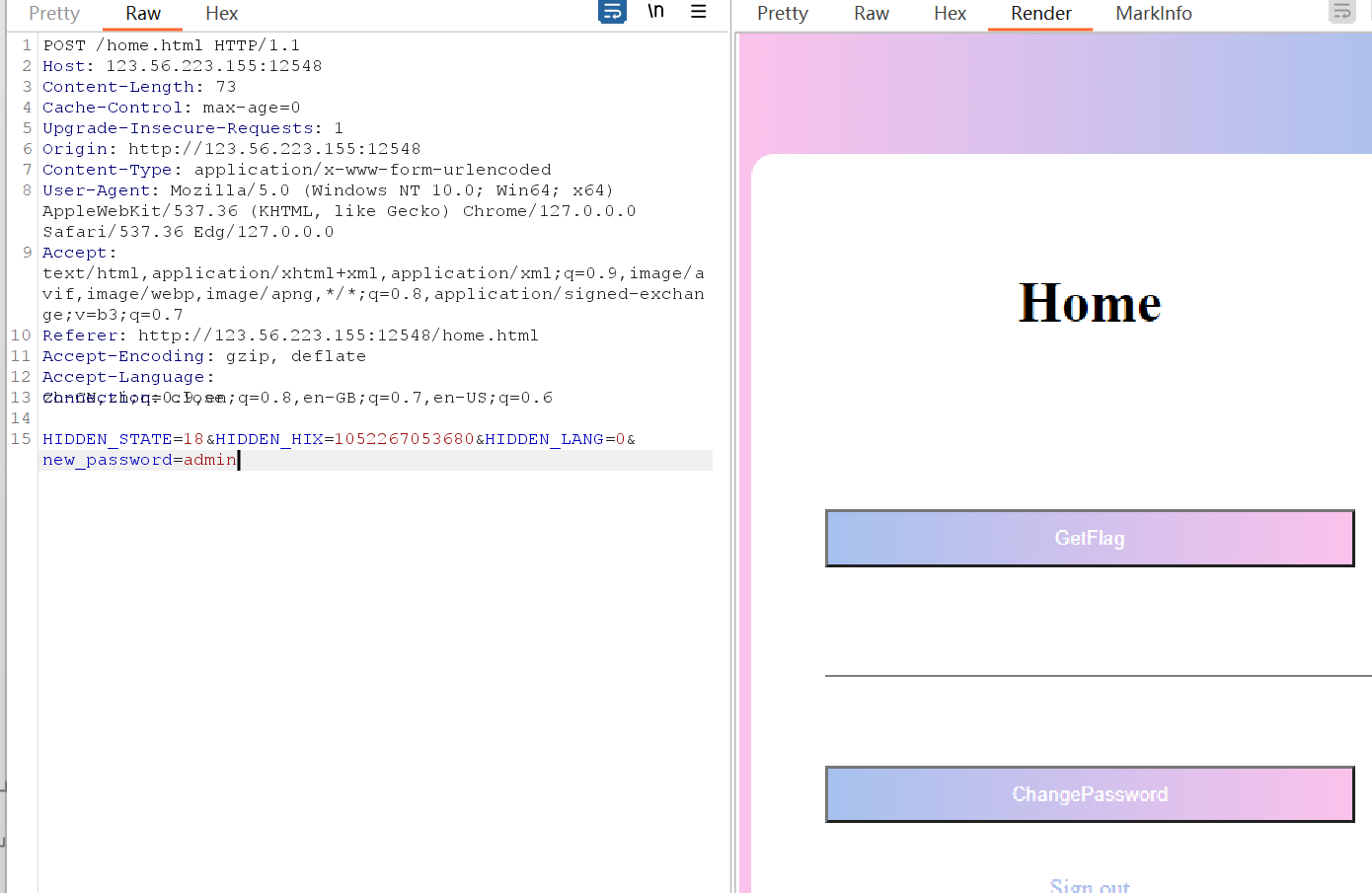Click the Host header line in request
Image resolution: width=1372 pixels, height=893 pixels.
click(x=182, y=66)
